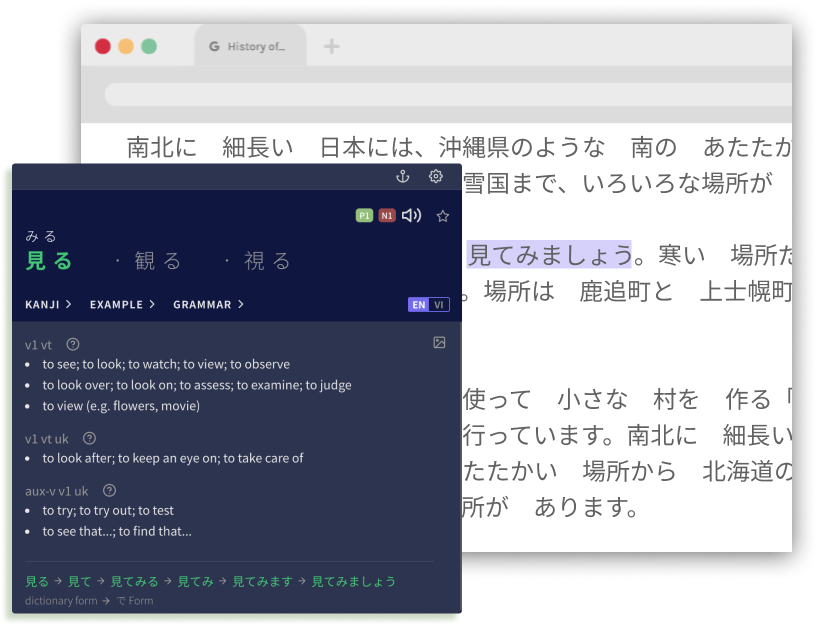This screenshot has height=626, width=819.
Task: Select the alternate writing 視る
Action: pos(267,261)
